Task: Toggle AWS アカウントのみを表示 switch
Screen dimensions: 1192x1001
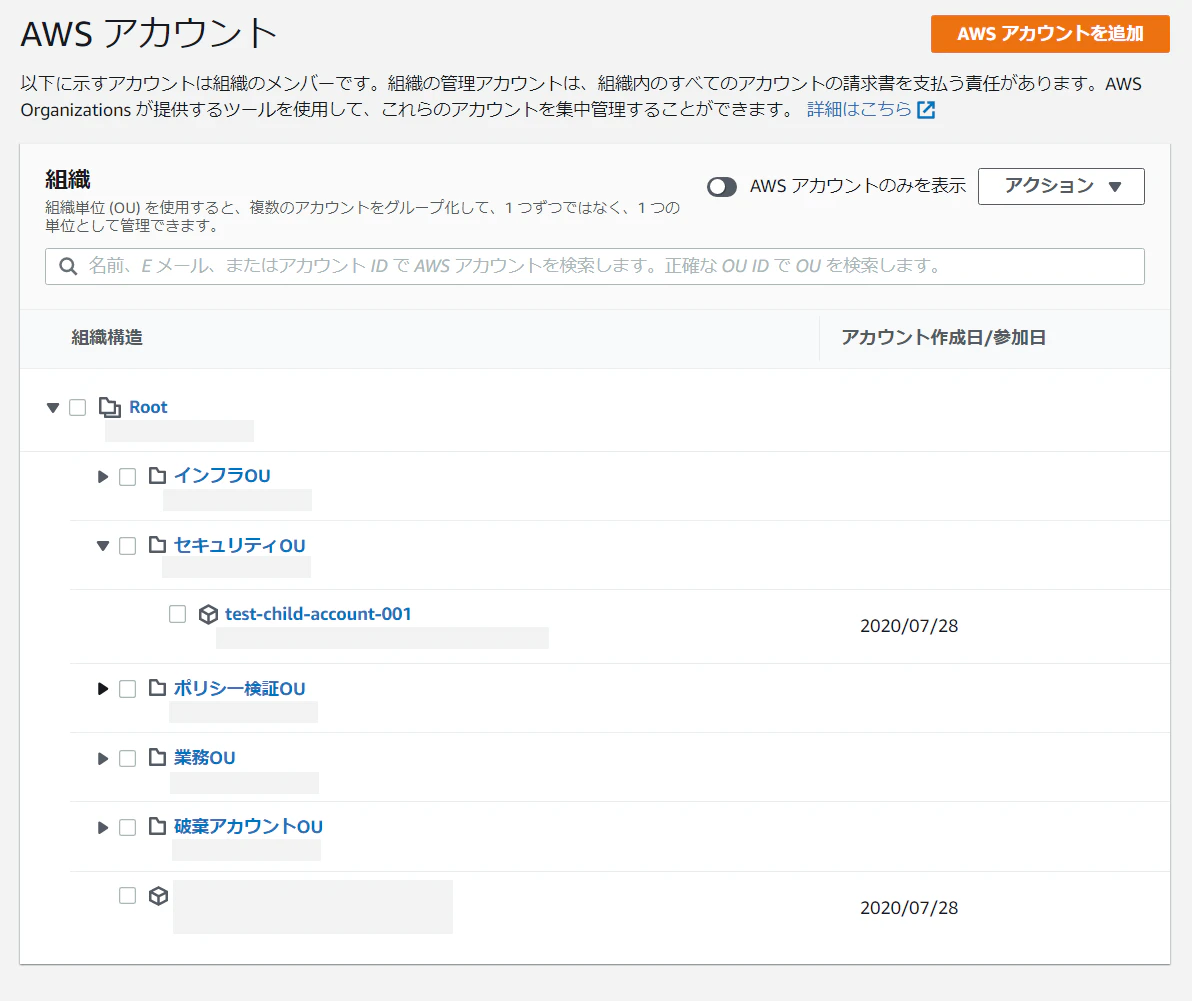Action: (721, 186)
